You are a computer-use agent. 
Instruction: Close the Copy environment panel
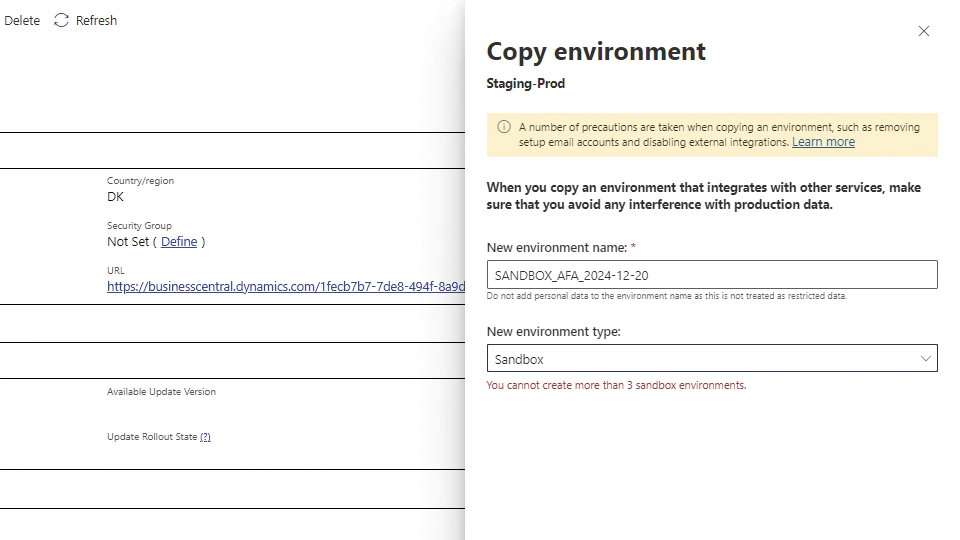923,31
